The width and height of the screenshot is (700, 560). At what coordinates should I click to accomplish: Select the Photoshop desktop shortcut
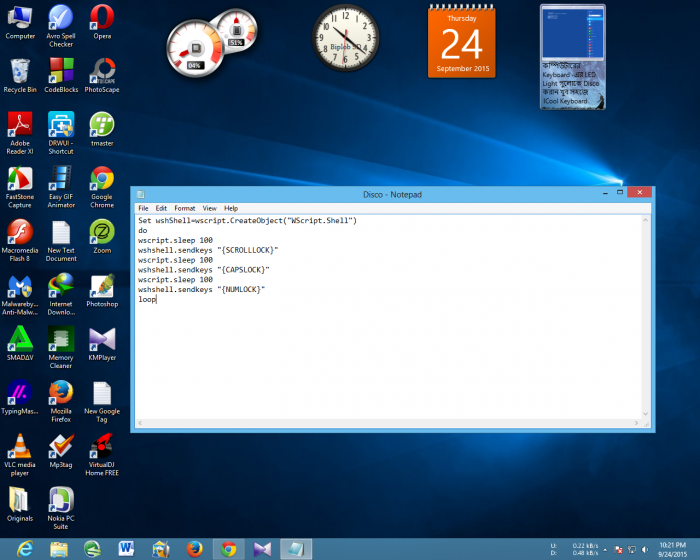click(x=102, y=290)
